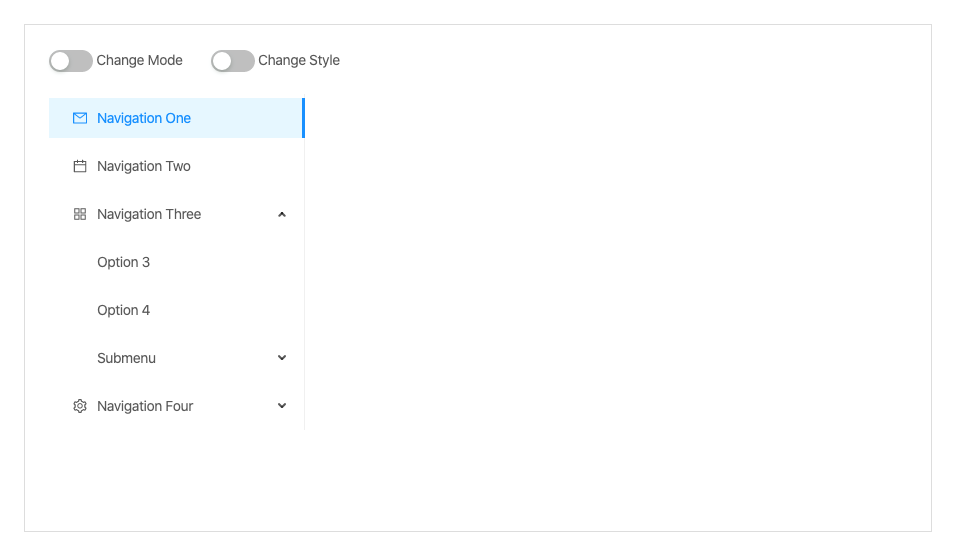
Task: Click the calendar icon beside Navigation Two
Action: pyautogui.click(x=80, y=166)
